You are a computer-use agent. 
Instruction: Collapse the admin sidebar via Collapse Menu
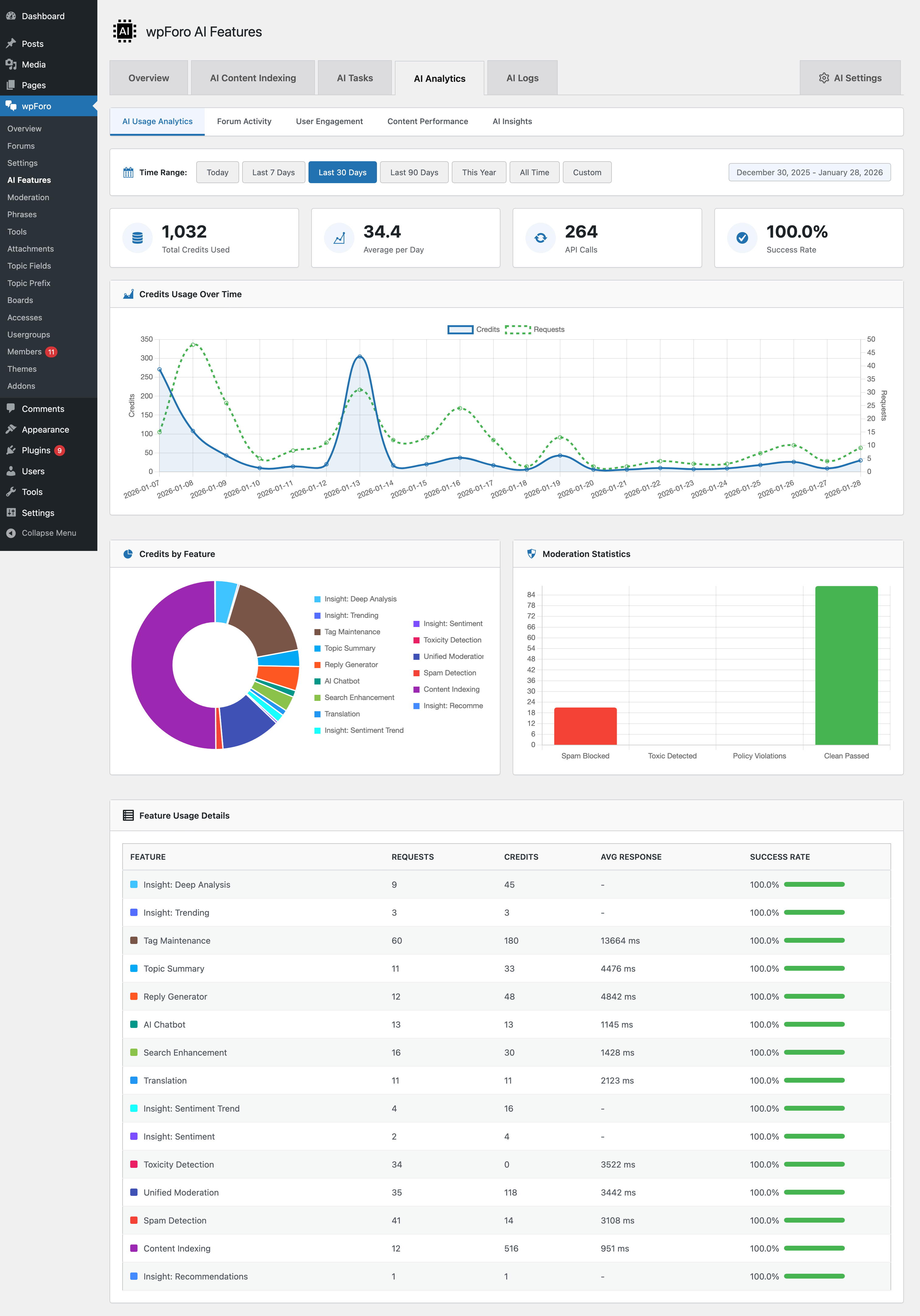pos(42,532)
